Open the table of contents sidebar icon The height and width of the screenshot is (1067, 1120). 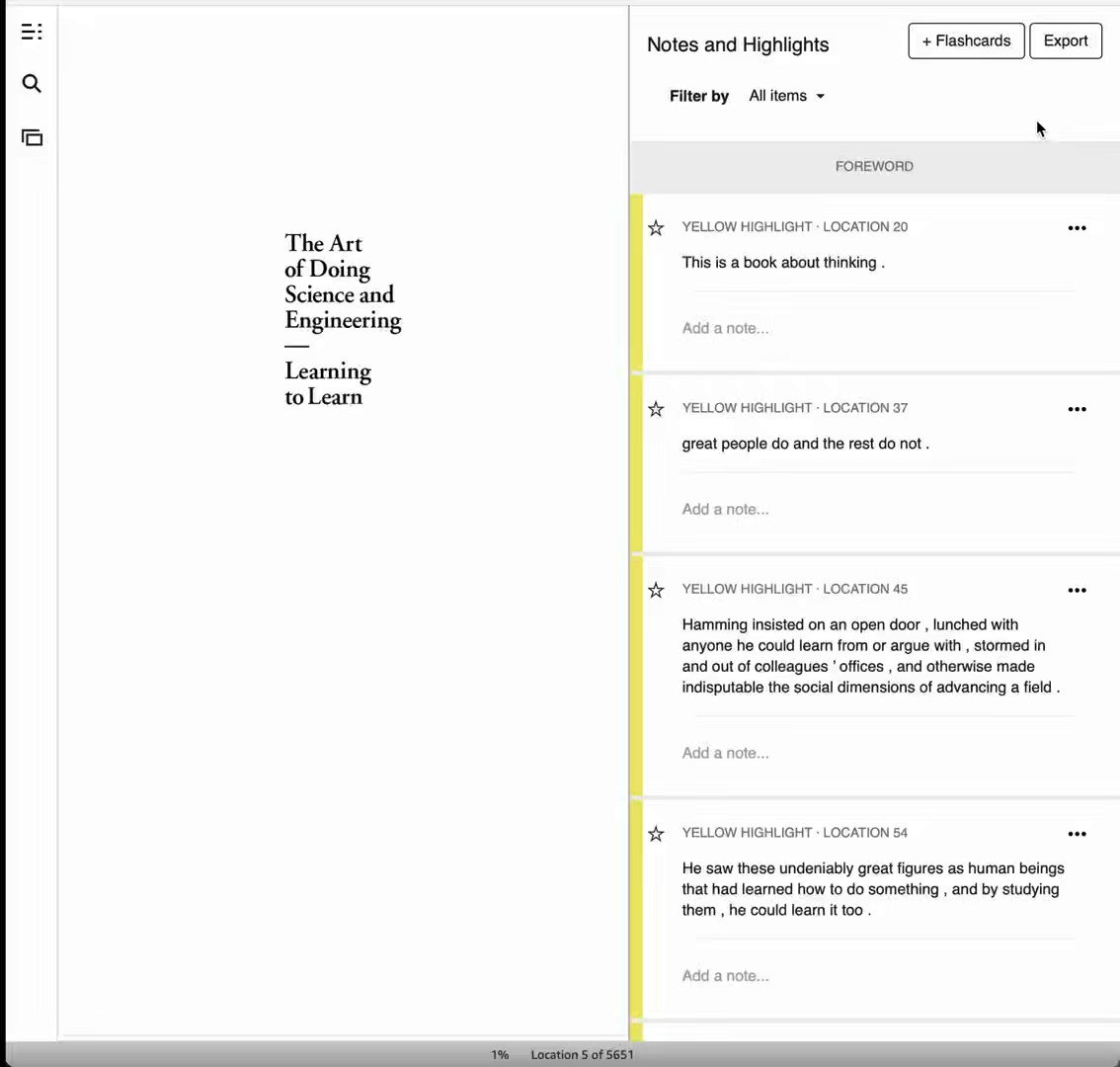32,32
